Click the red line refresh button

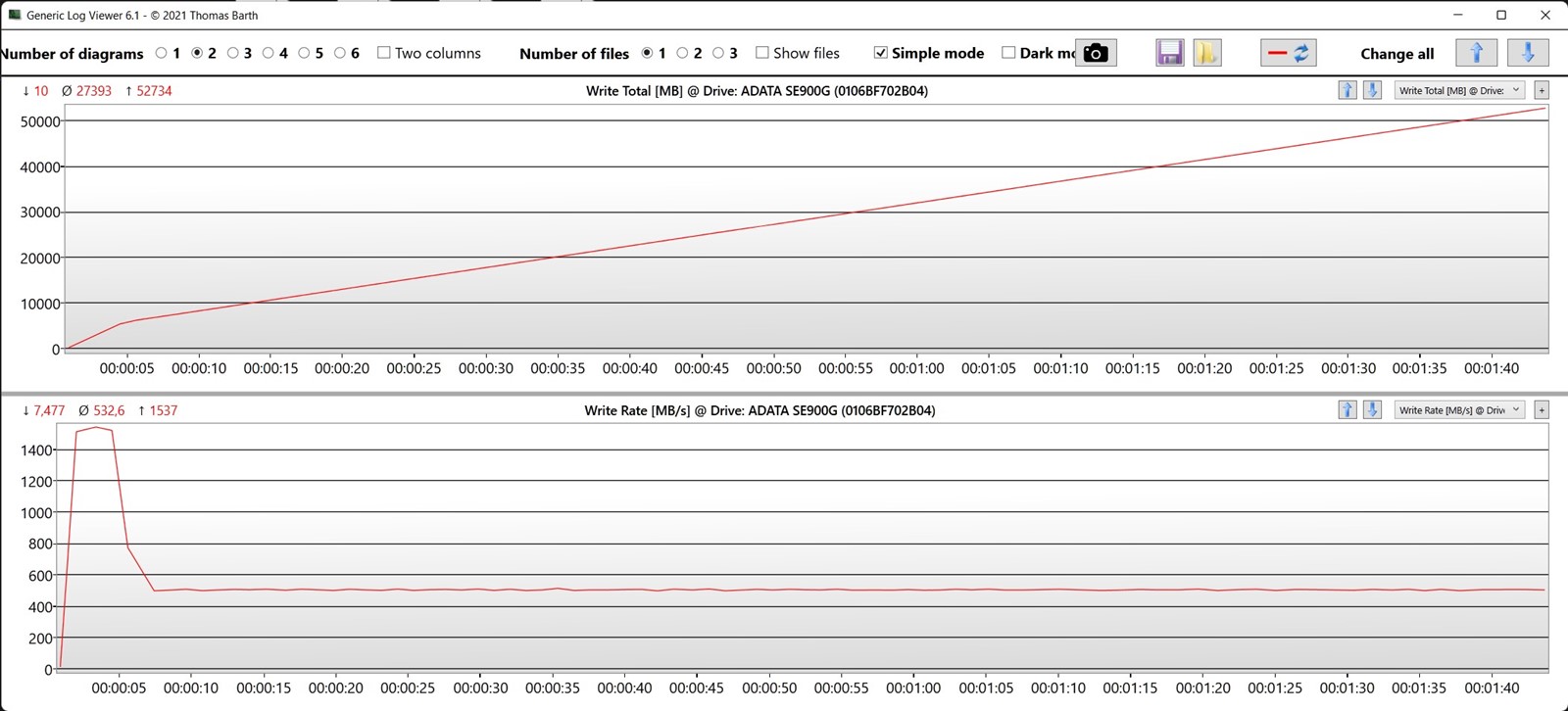tap(1288, 53)
